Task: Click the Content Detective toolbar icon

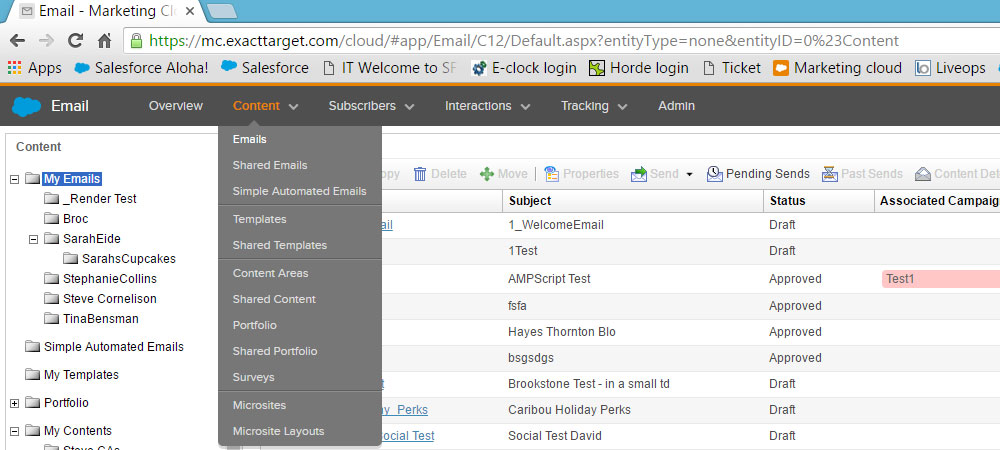Action: click(922, 173)
